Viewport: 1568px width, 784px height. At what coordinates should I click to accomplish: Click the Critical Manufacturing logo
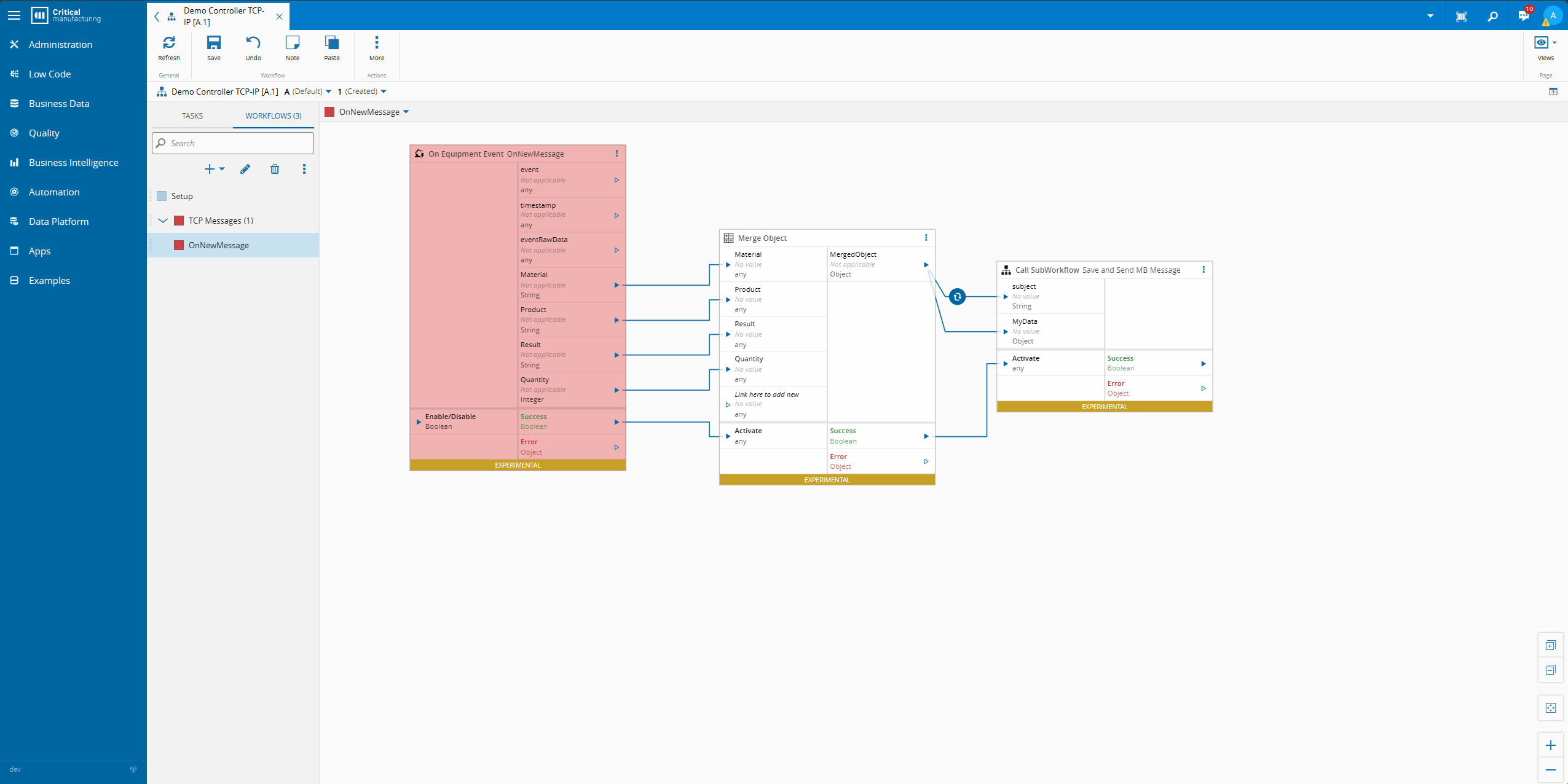click(x=66, y=15)
